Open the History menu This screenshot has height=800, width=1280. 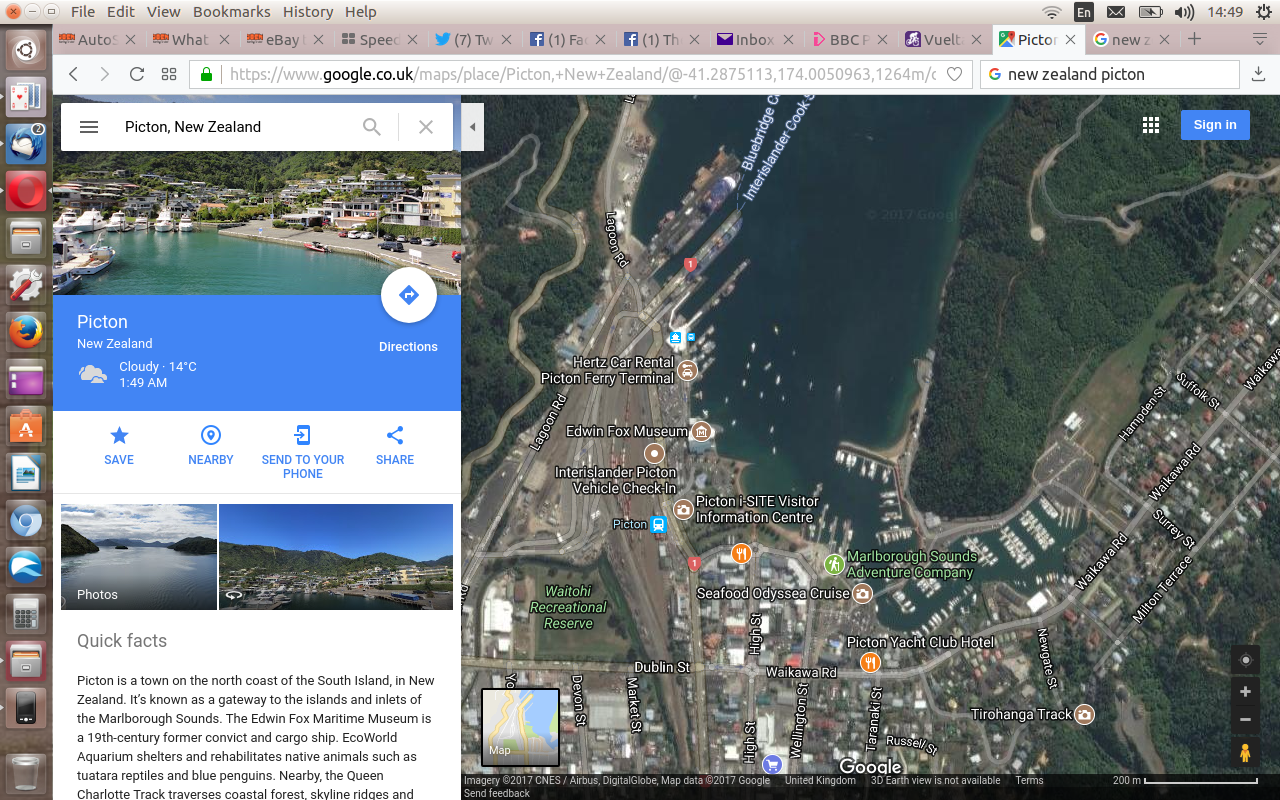(308, 12)
